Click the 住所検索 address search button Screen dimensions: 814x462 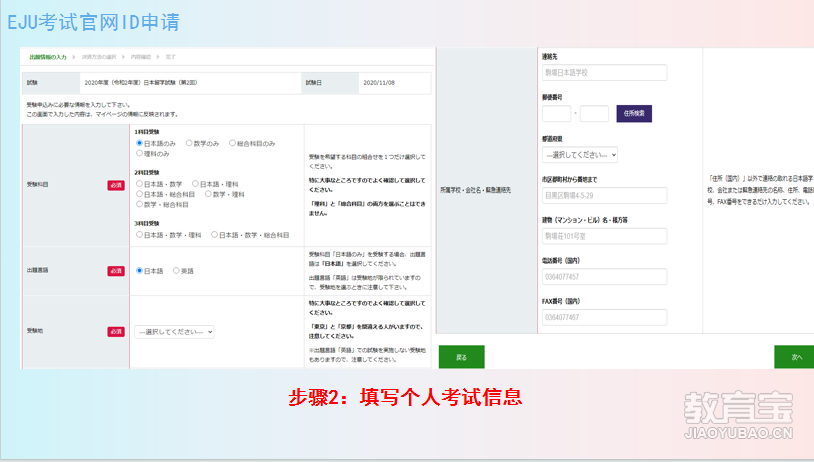click(634, 114)
